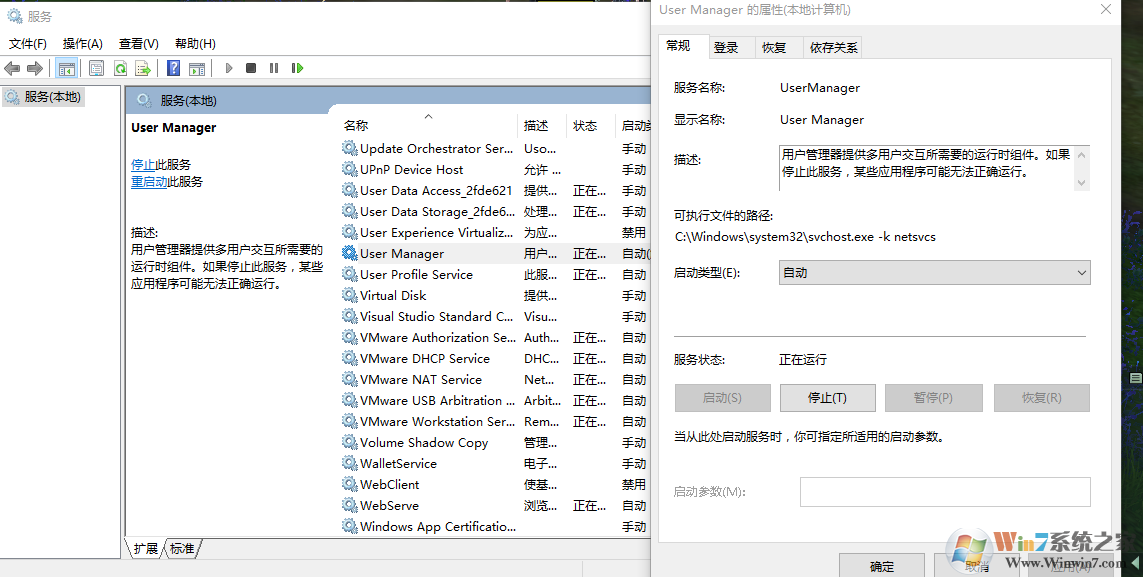Screen dimensions: 1143x577
Task: Sort services by the 状态 column header
Action: [x=590, y=125]
